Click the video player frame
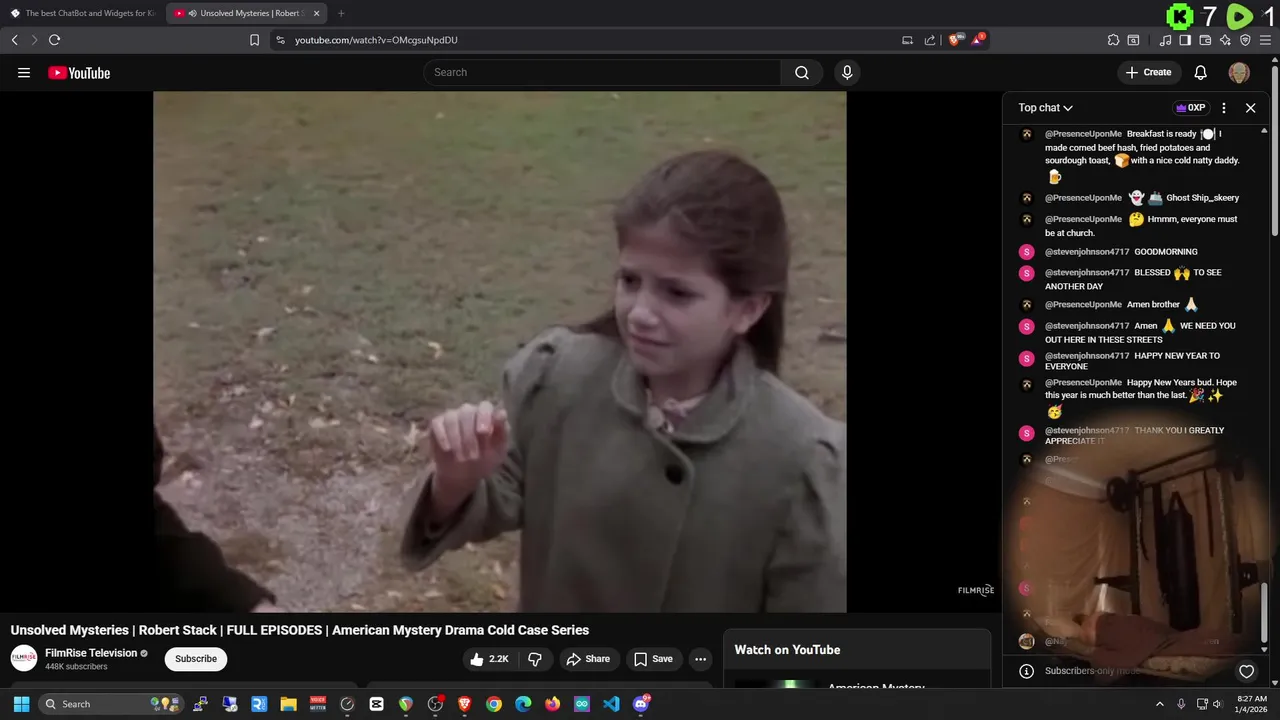Viewport: 1280px width, 720px height. (x=499, y=352)
